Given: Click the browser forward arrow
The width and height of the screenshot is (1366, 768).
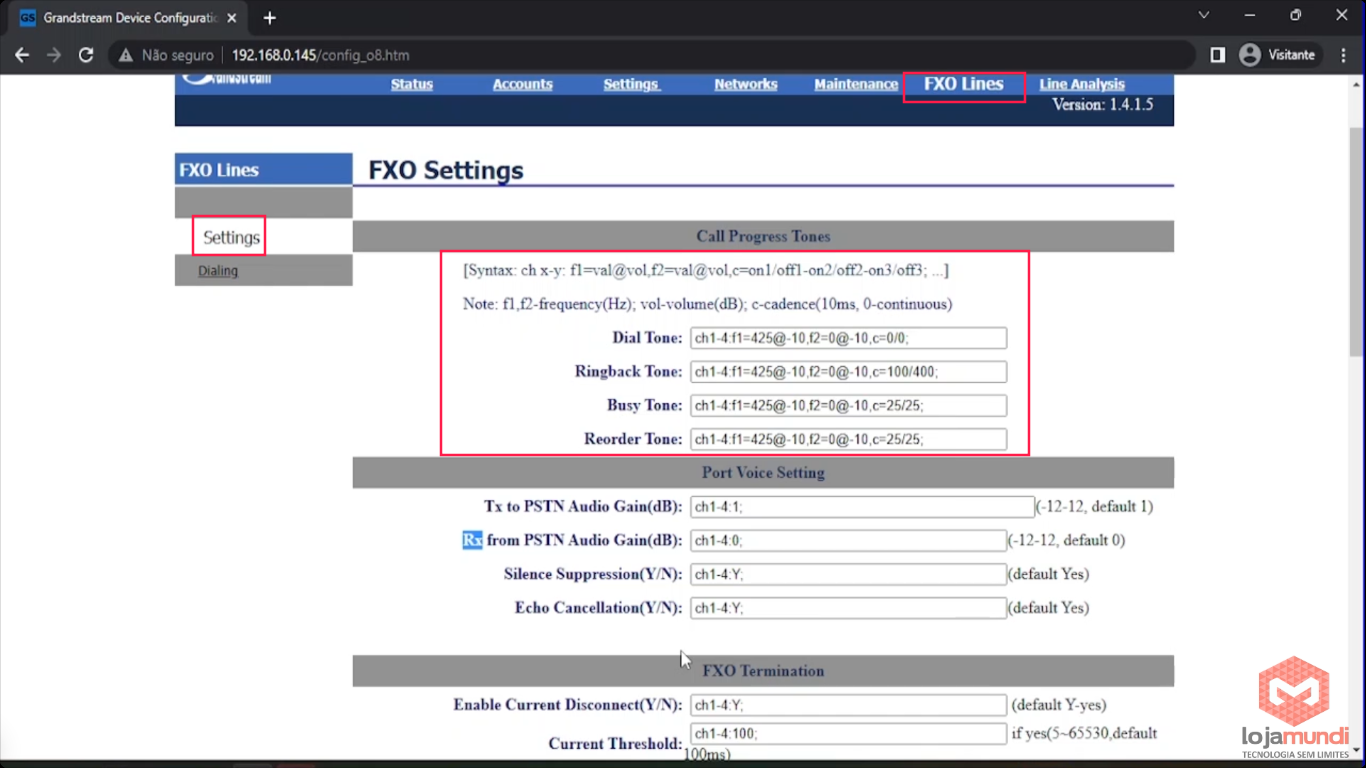Looking at the screenshot, I should pos(54,55).
